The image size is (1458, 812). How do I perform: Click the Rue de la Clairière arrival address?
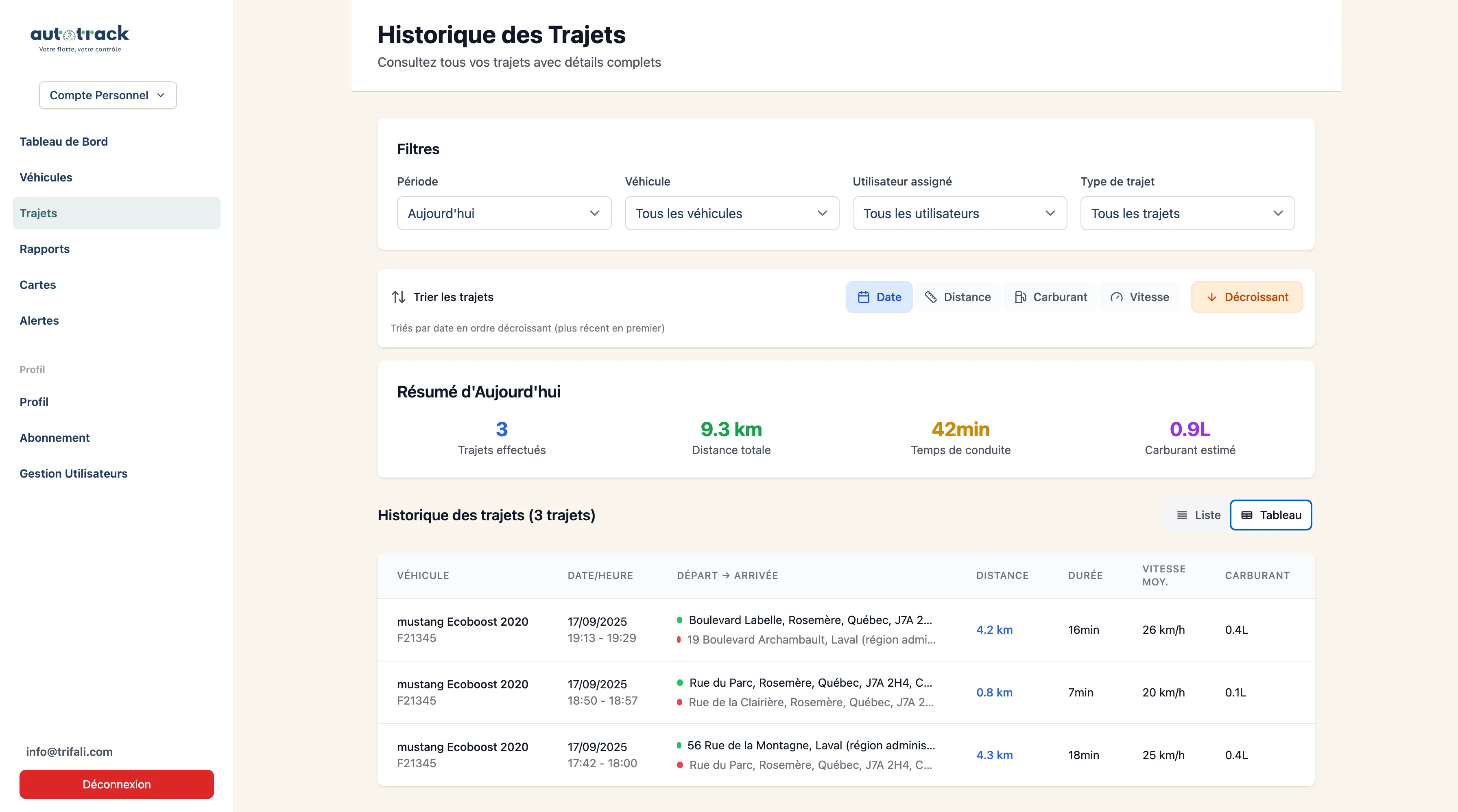point(811,702)
